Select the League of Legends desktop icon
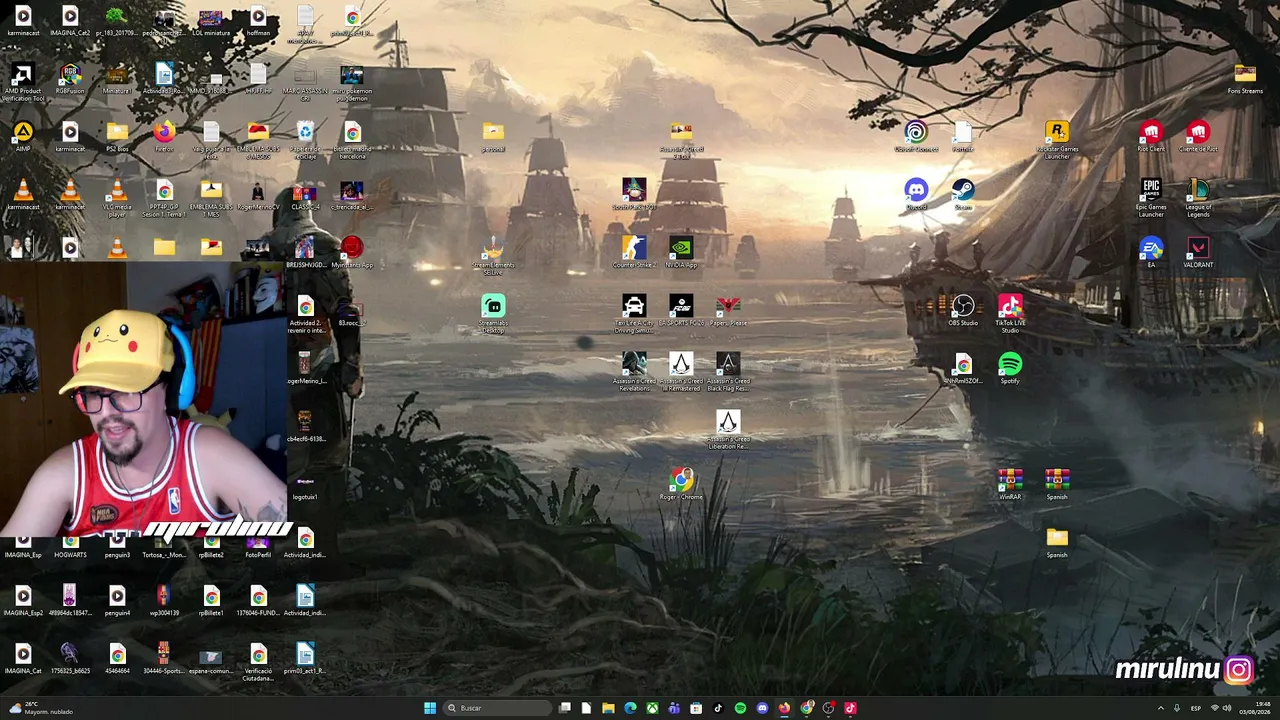The image size is (1280, 720). click(x=1198, y=198)
